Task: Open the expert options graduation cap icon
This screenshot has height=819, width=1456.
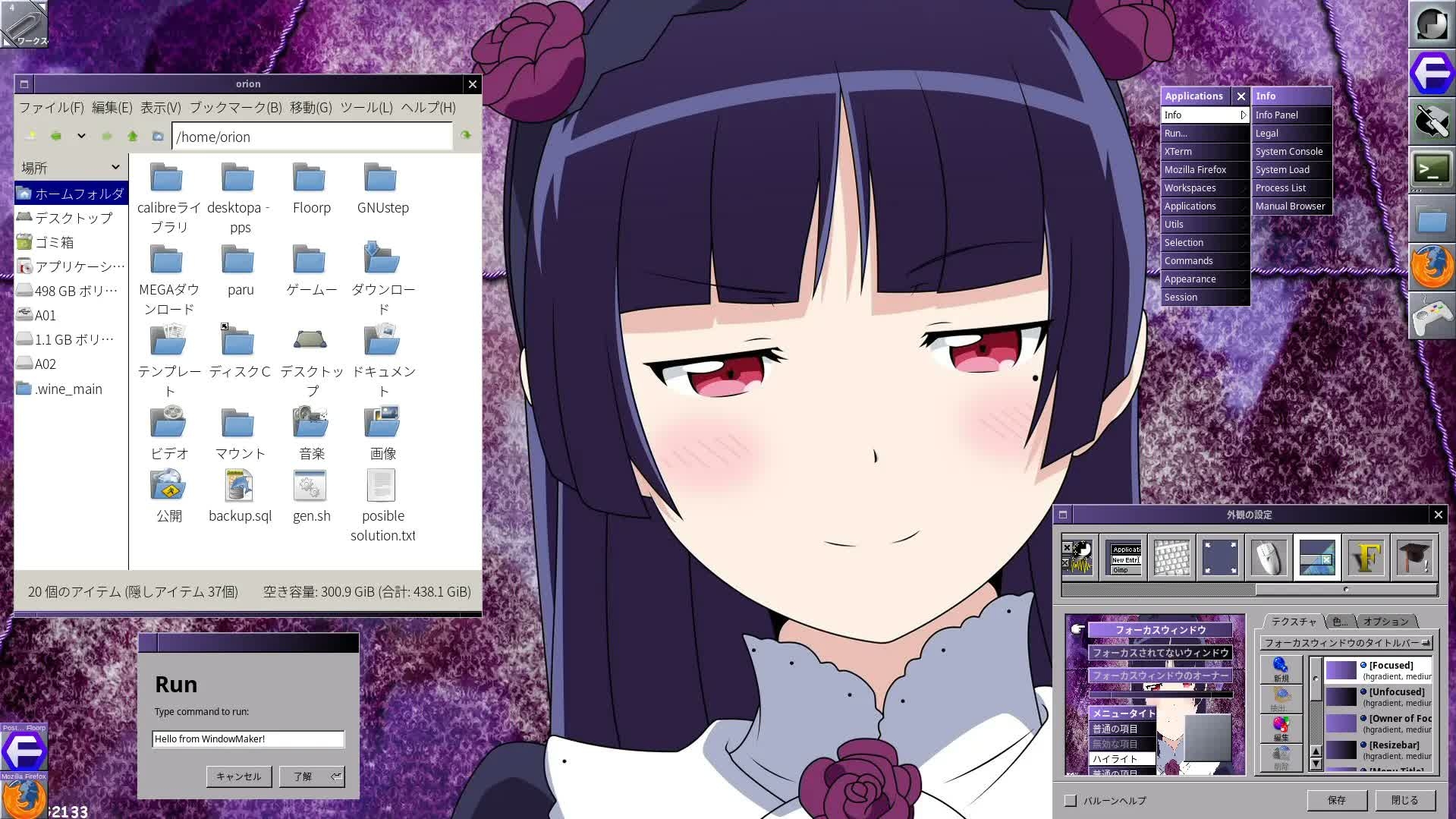Action: pos(1414,558)
